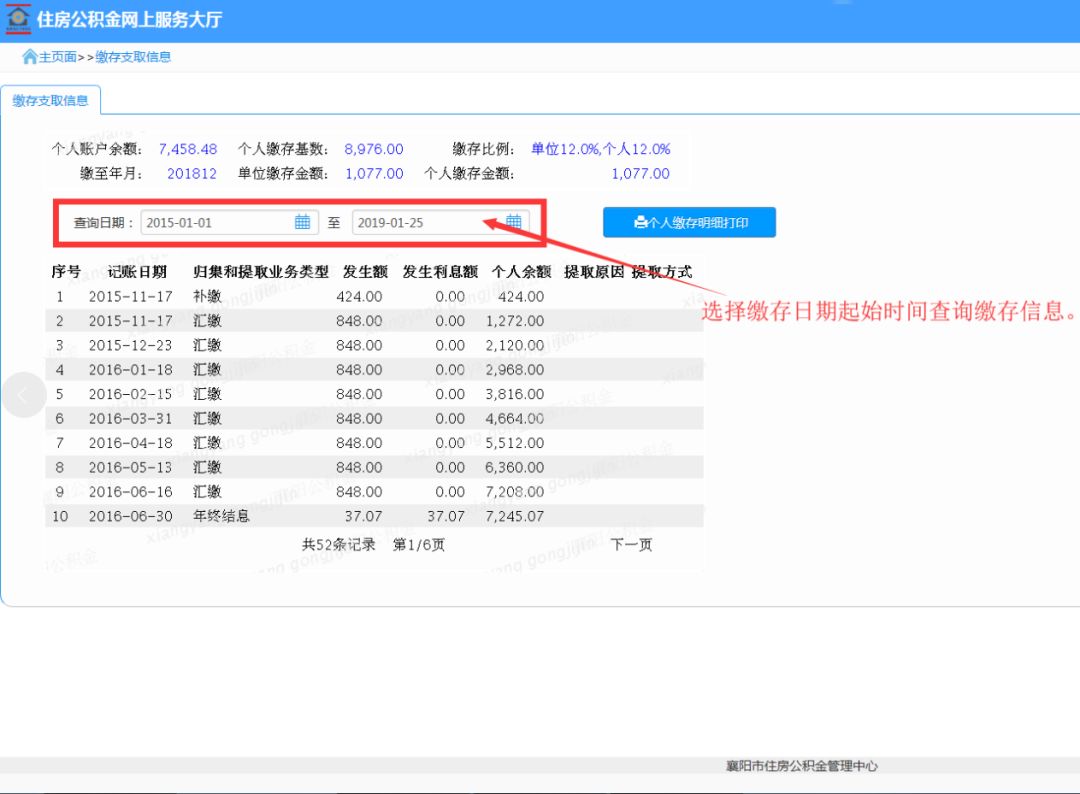Click 序号 column header
Image resolution: width=1080 pixels, height=794 pixels.
coord(66,271)
